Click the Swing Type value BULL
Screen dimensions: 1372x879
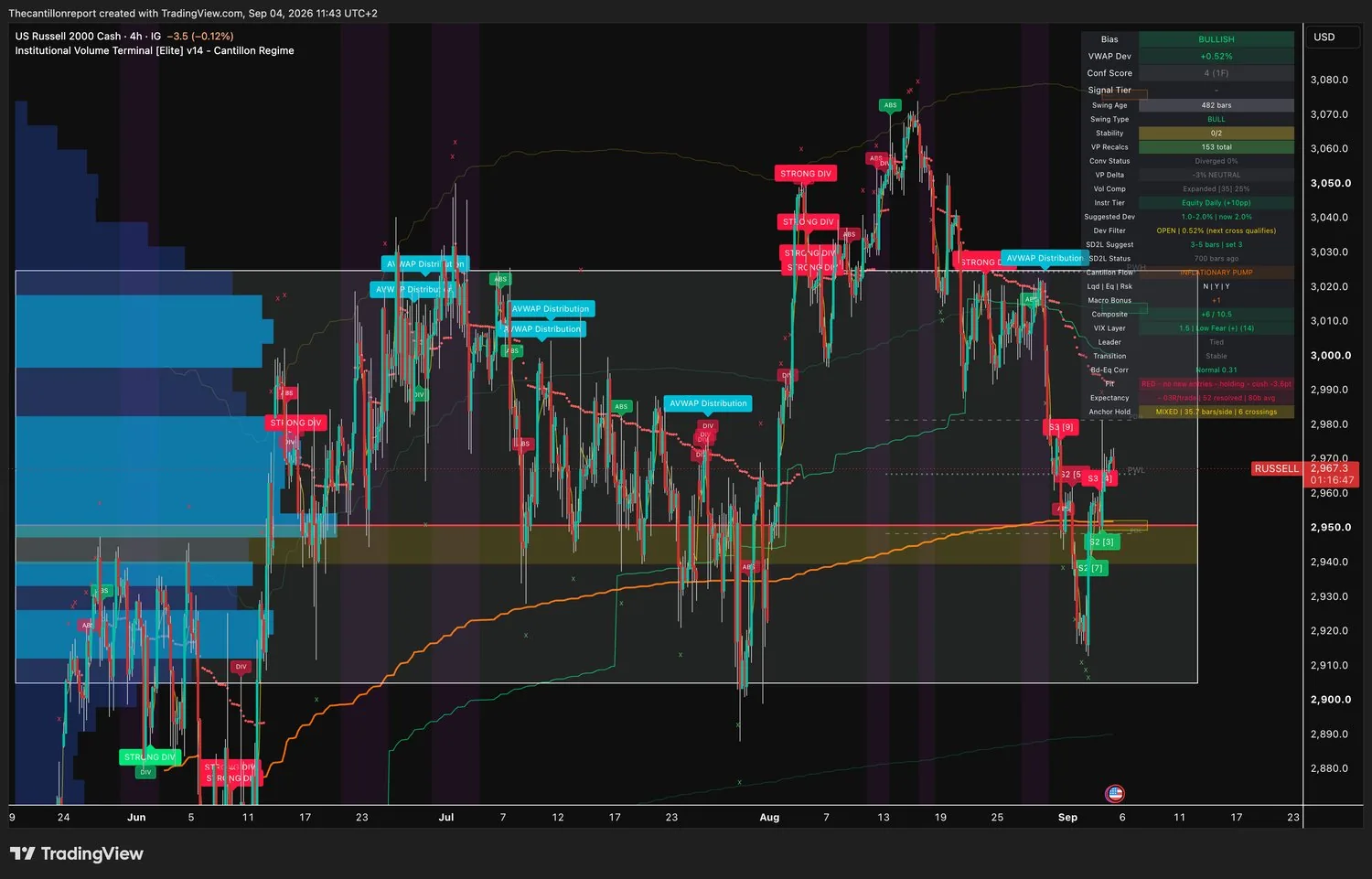[1217, 119]
